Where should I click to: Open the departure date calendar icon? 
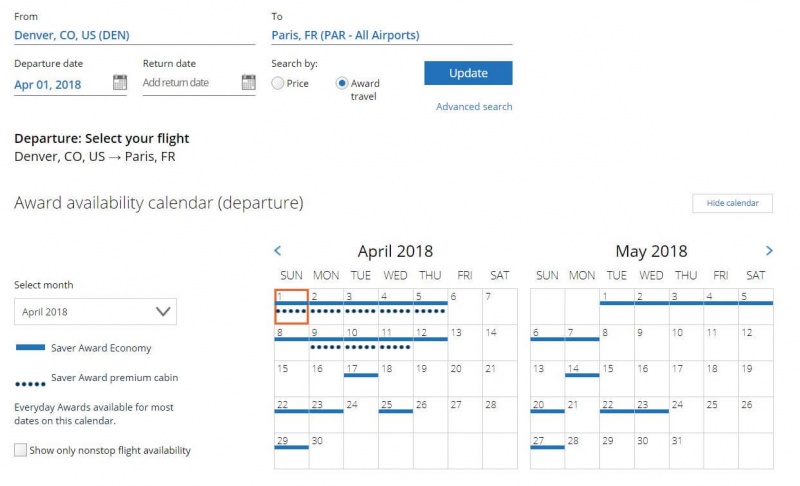120,83
